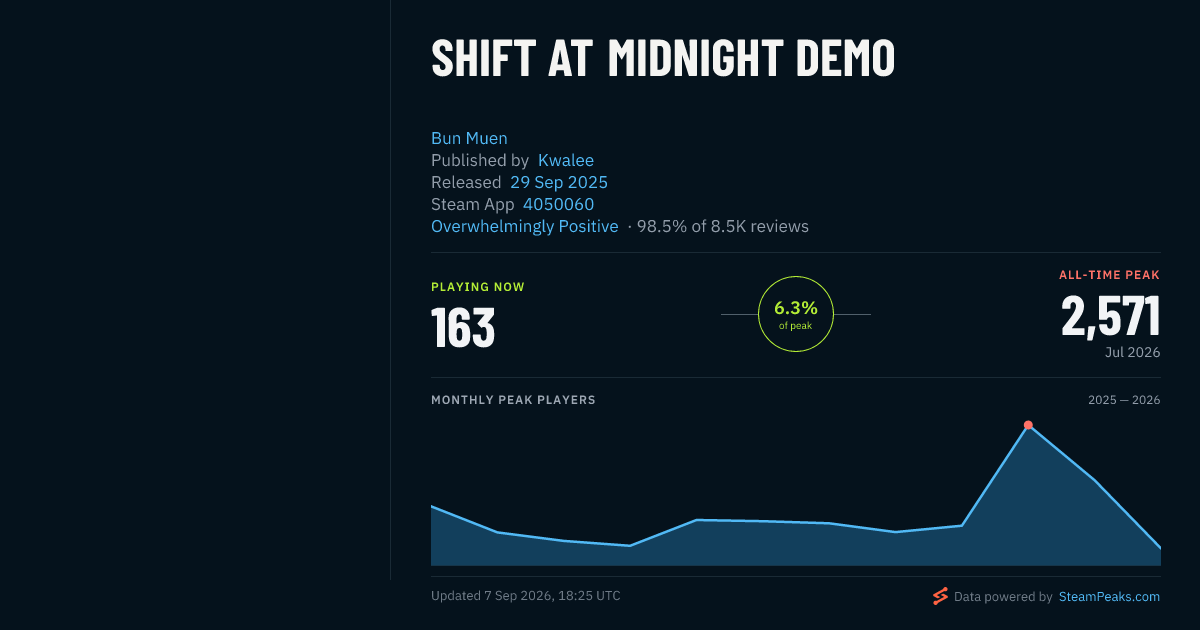Open Steam App 4050060 link
This screenshot has height=630, width=1200.
point(558,204)
